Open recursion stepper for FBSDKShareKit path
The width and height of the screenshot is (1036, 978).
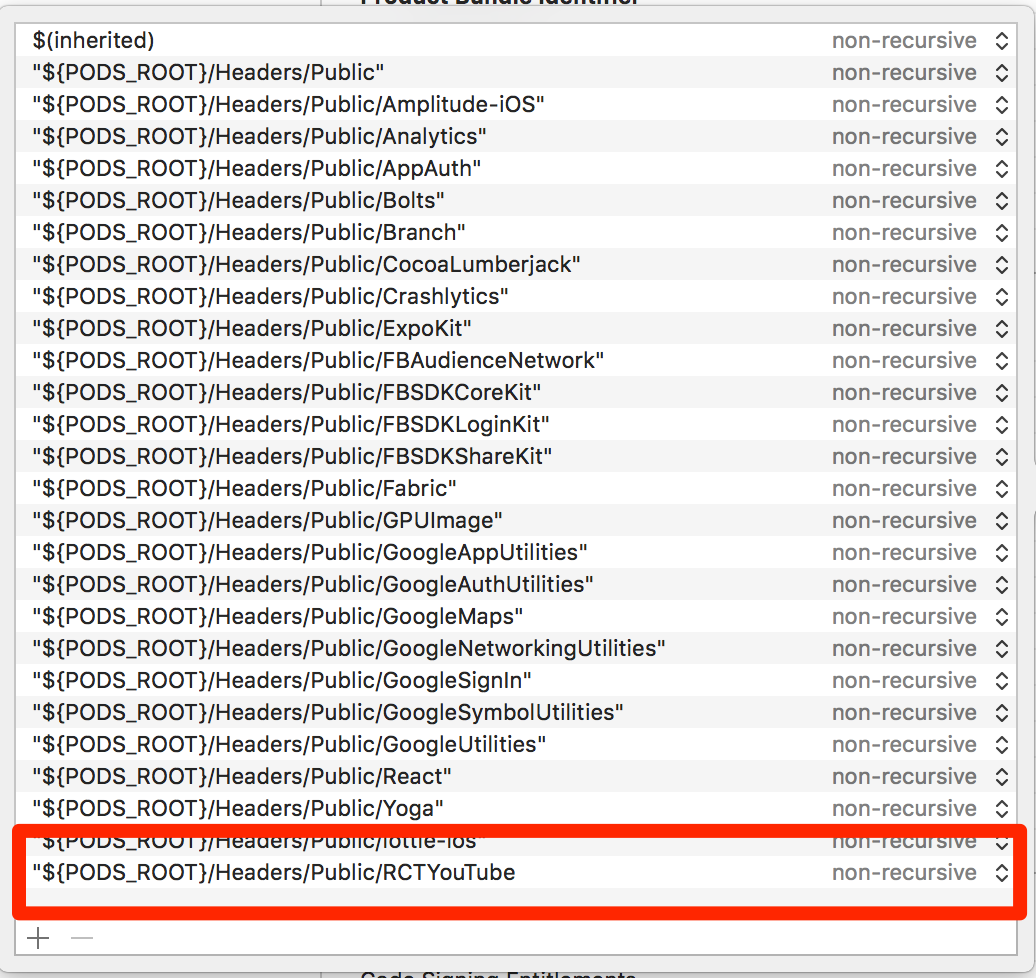(x=1002, y=457)
